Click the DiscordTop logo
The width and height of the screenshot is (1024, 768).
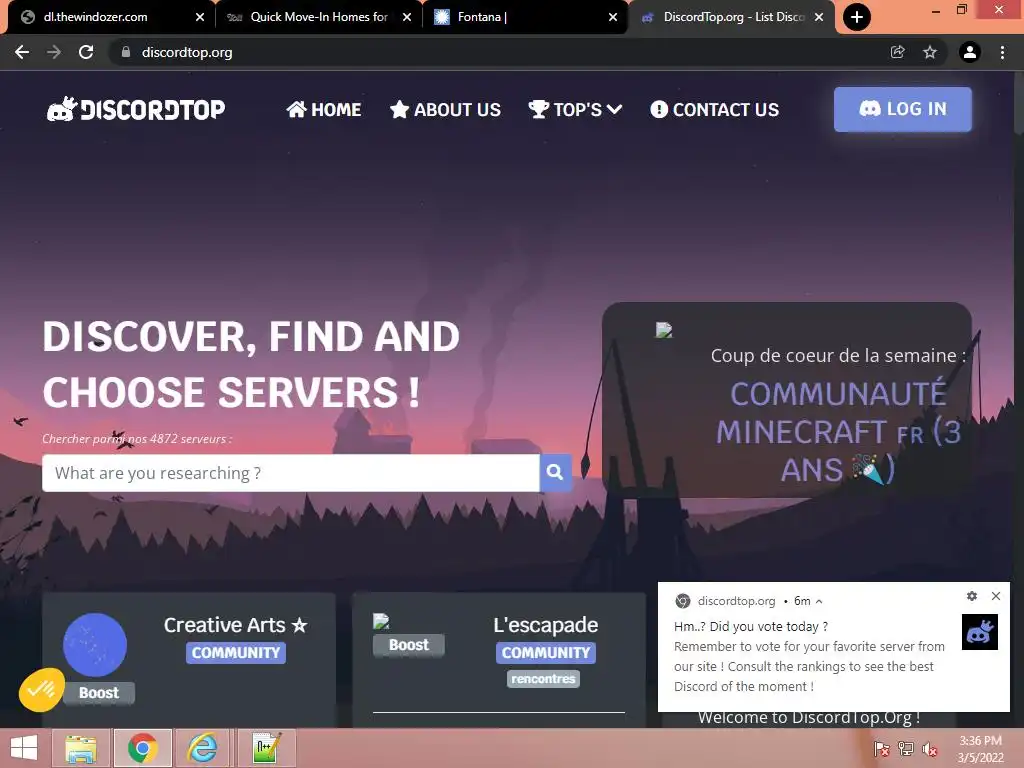[136, 109]
